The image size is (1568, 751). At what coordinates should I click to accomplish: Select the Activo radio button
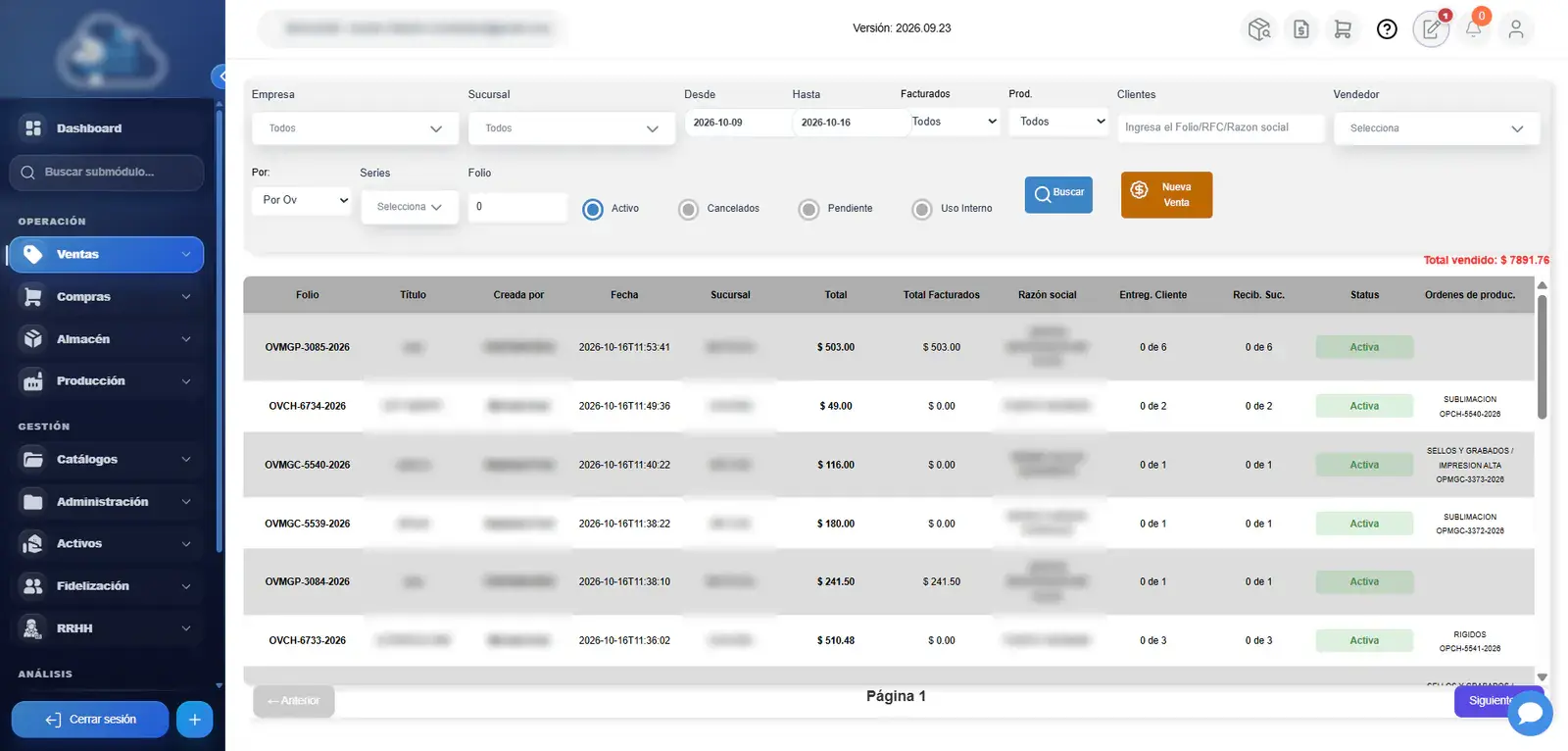point(593,209)
